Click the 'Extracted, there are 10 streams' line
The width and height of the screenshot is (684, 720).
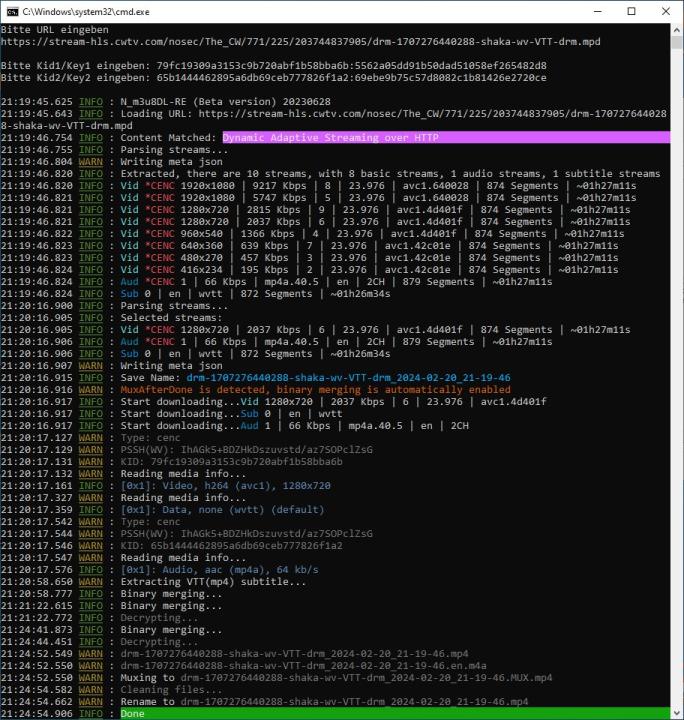click(x=331, y=174)
